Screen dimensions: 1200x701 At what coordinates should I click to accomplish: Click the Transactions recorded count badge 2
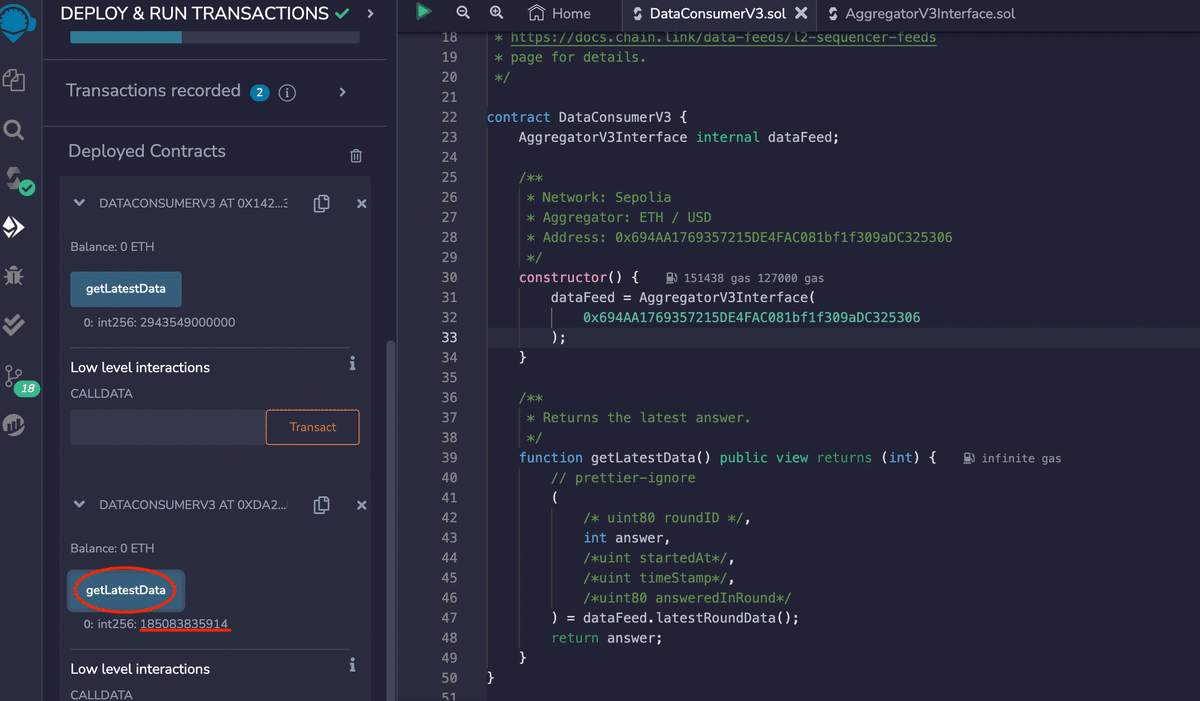tap(259, 92)
